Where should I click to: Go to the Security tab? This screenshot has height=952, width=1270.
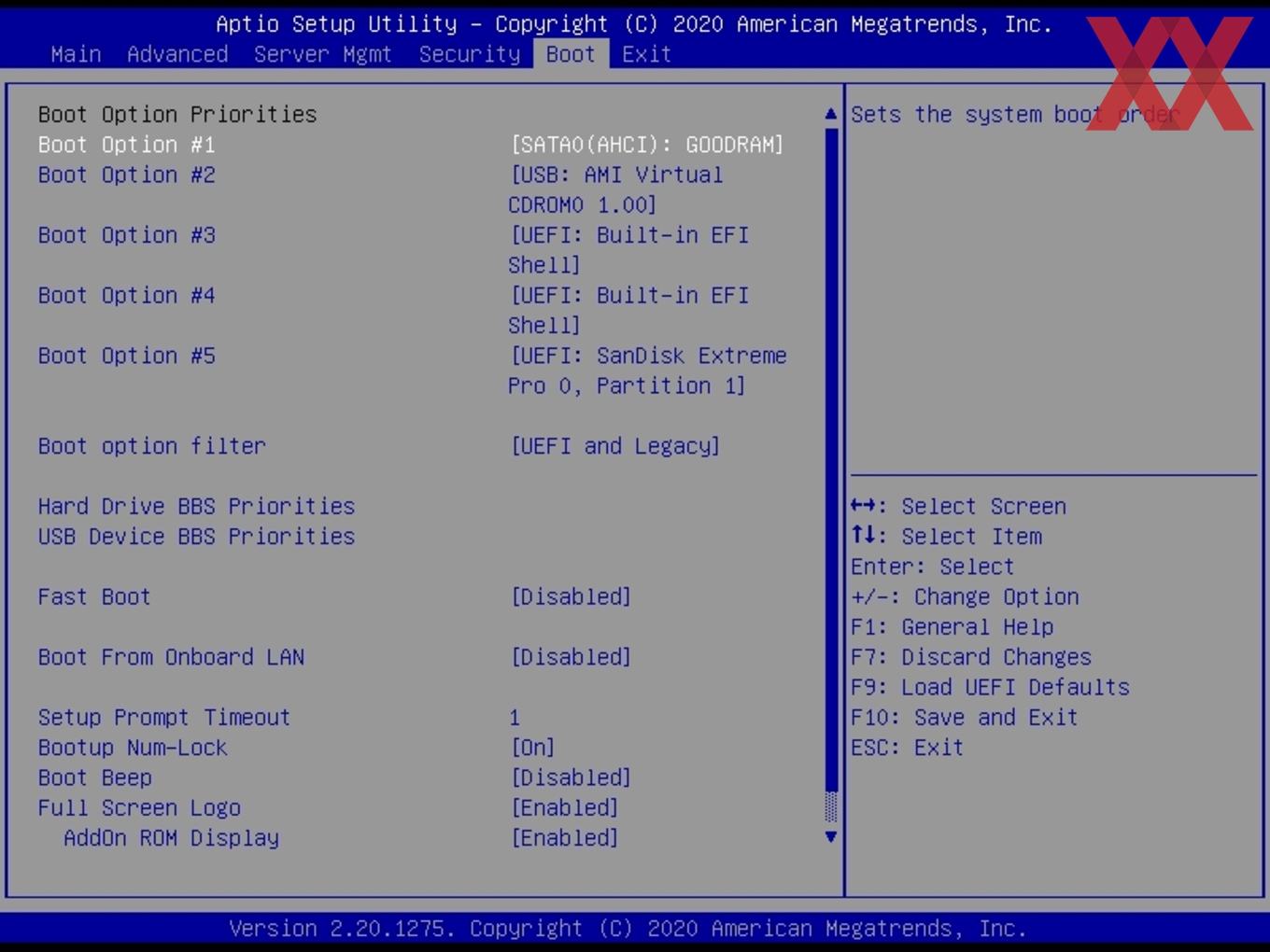tap(470, 54)
